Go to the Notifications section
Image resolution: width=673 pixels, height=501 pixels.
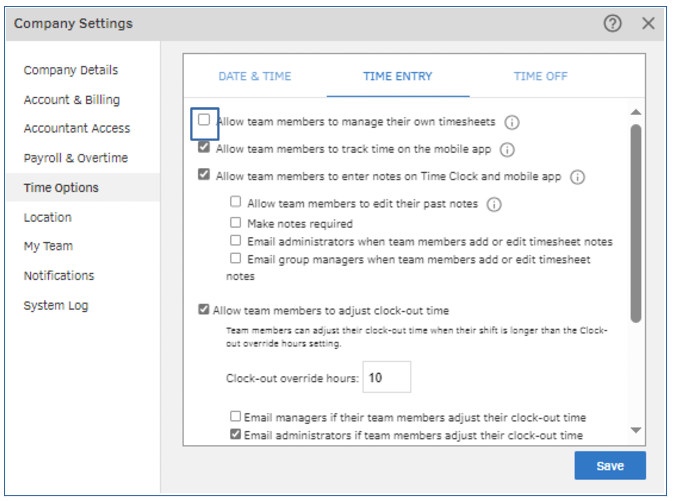[x=59, y=276]
